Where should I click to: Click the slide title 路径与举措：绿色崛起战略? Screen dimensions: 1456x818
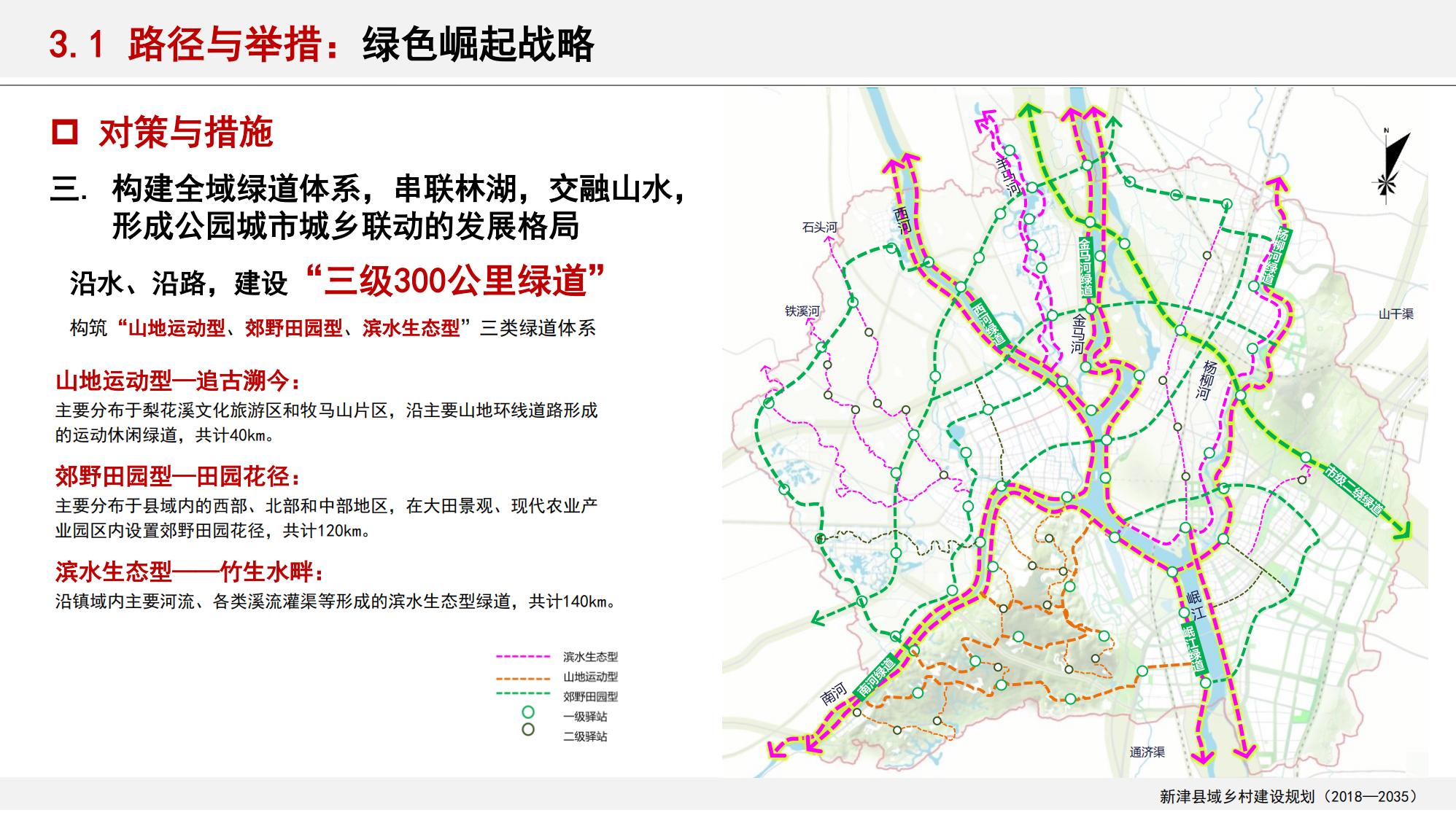(360, 44)
